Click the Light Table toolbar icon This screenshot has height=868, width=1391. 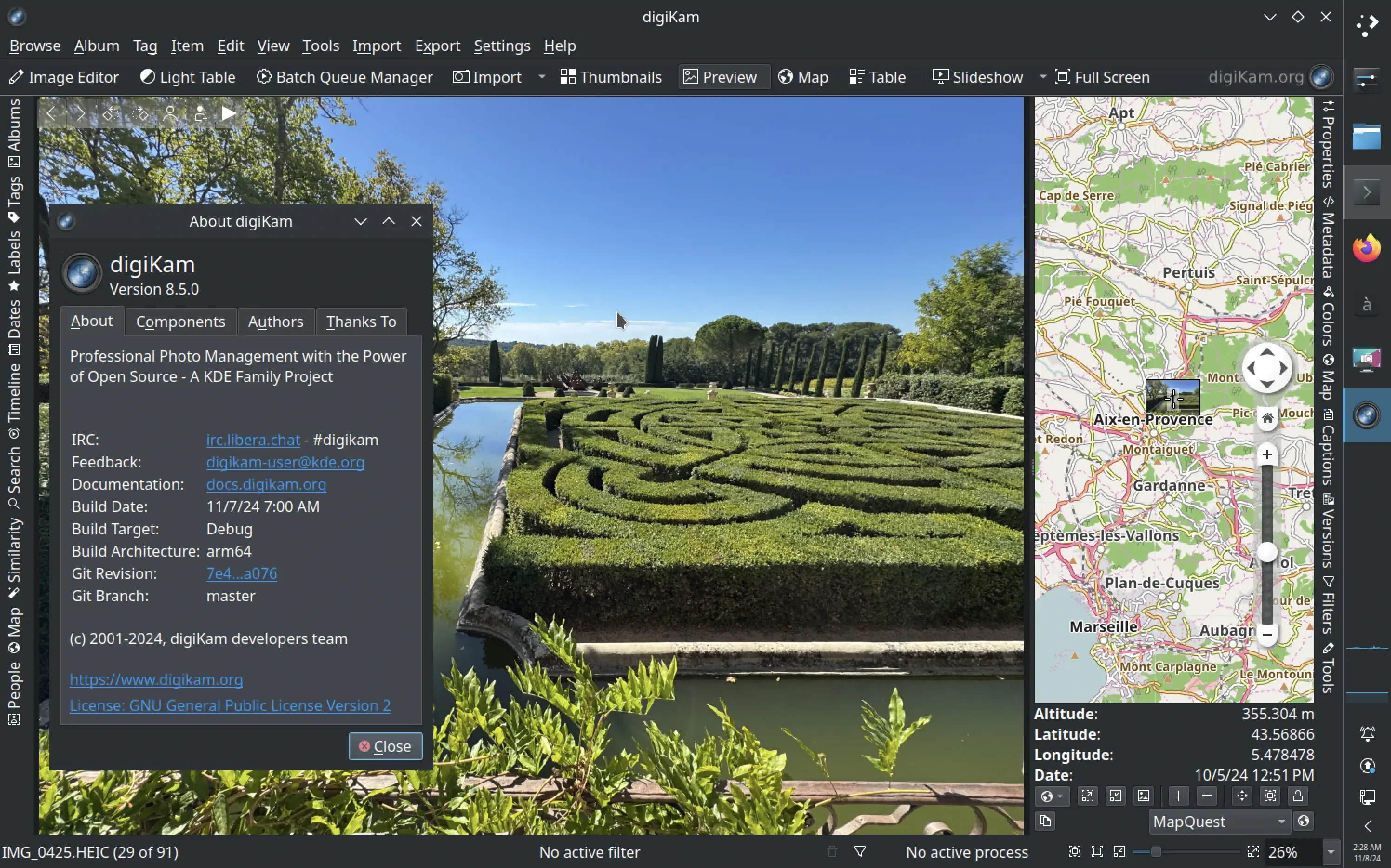tap(147, 76)
